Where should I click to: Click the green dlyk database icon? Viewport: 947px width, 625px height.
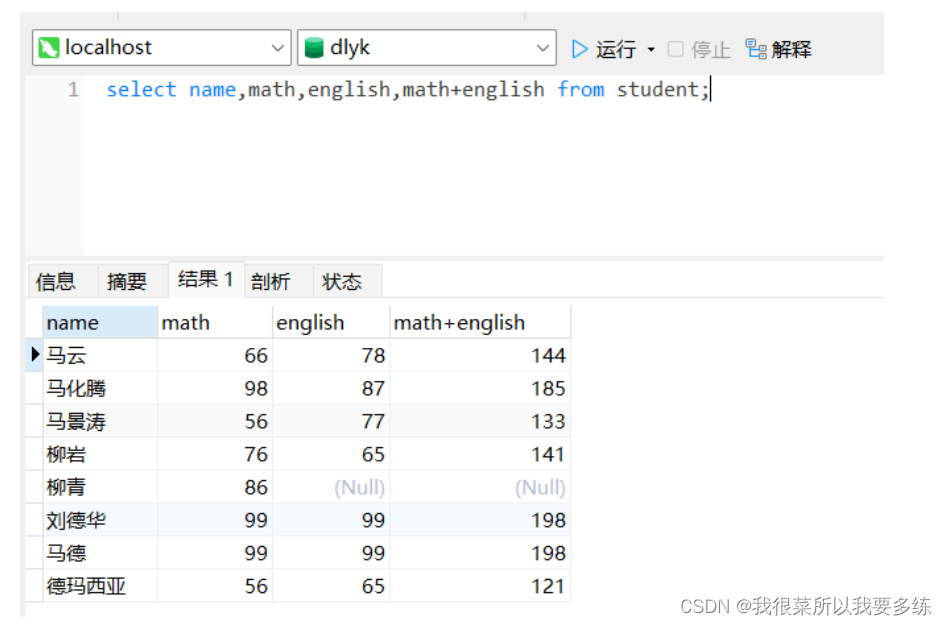tap(313, 48)
